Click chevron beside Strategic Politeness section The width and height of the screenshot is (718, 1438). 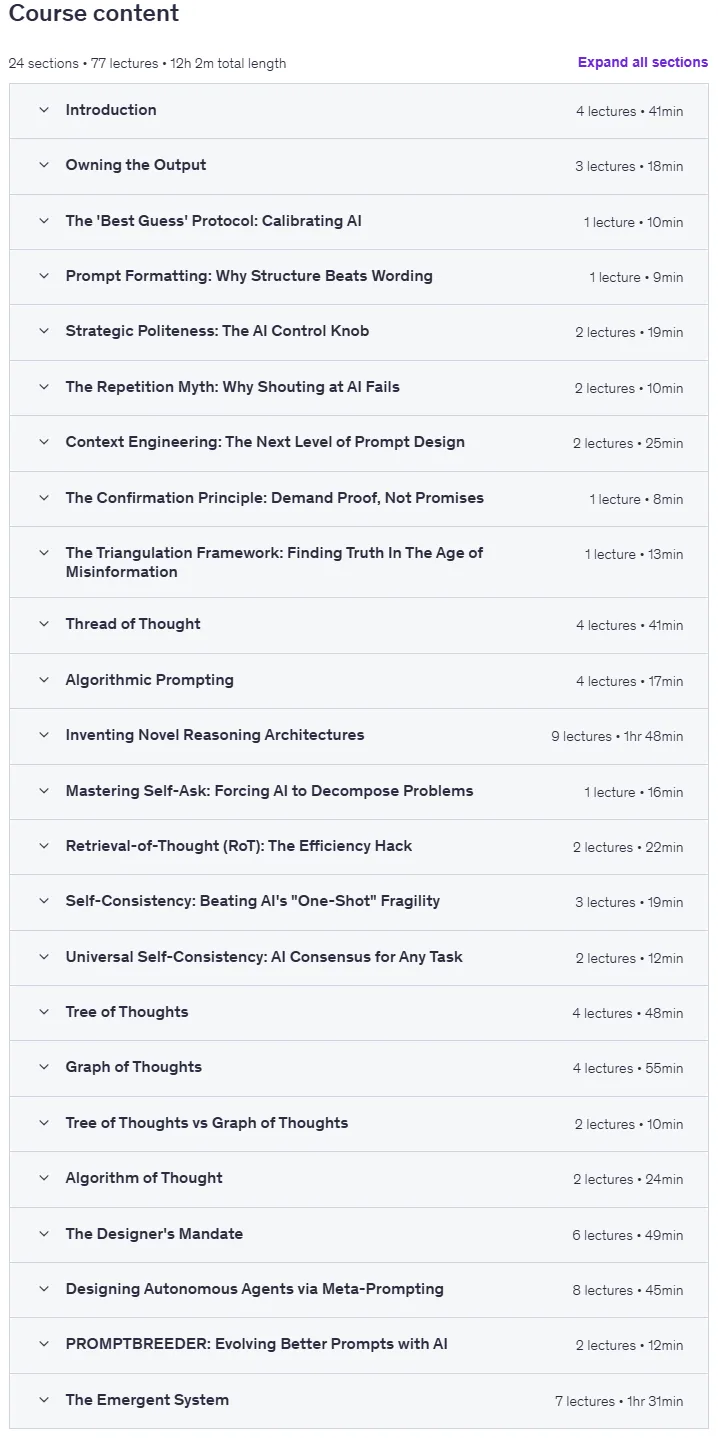click(44, 331)
